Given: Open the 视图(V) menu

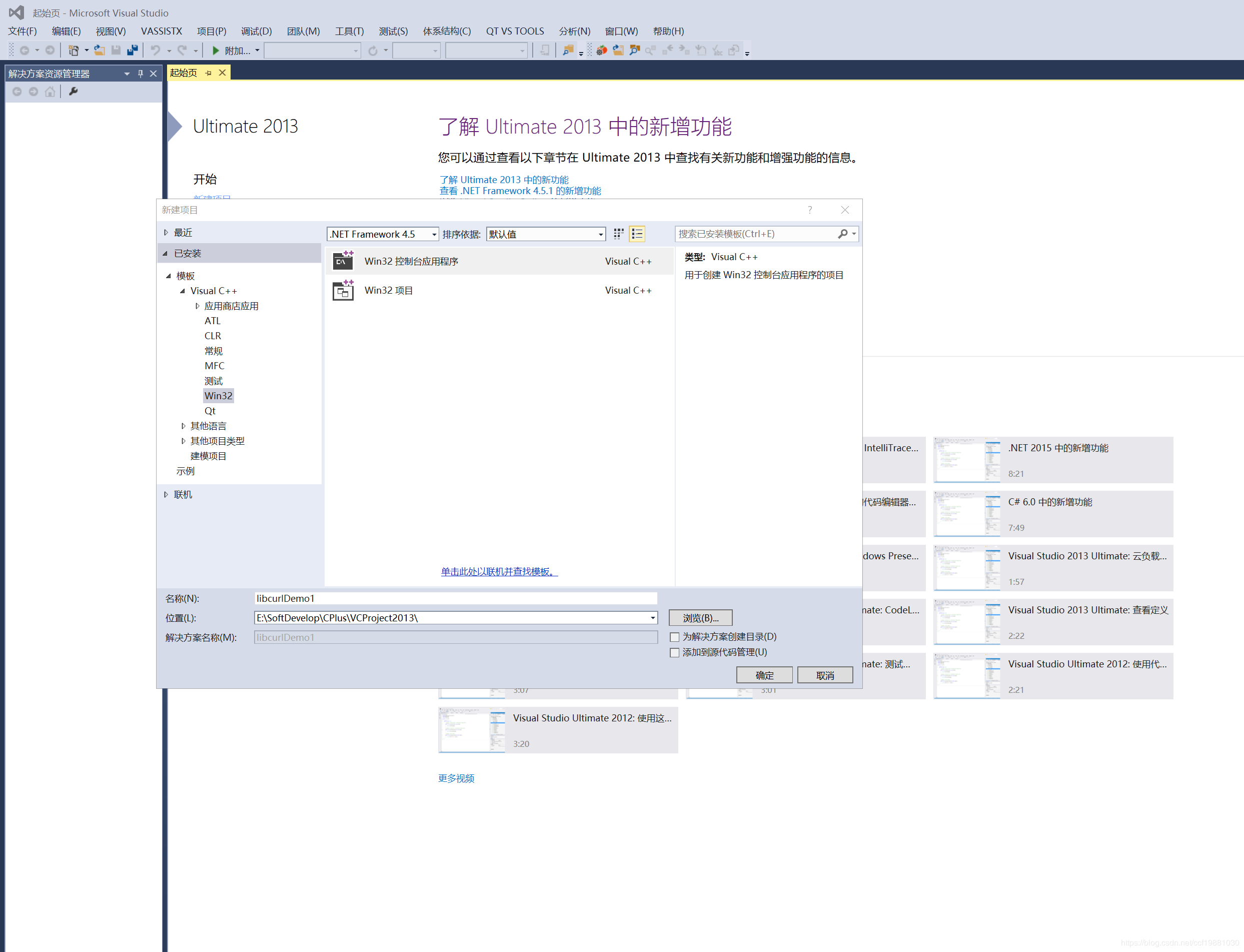Looking at the screenshot, I should (111, 31).
